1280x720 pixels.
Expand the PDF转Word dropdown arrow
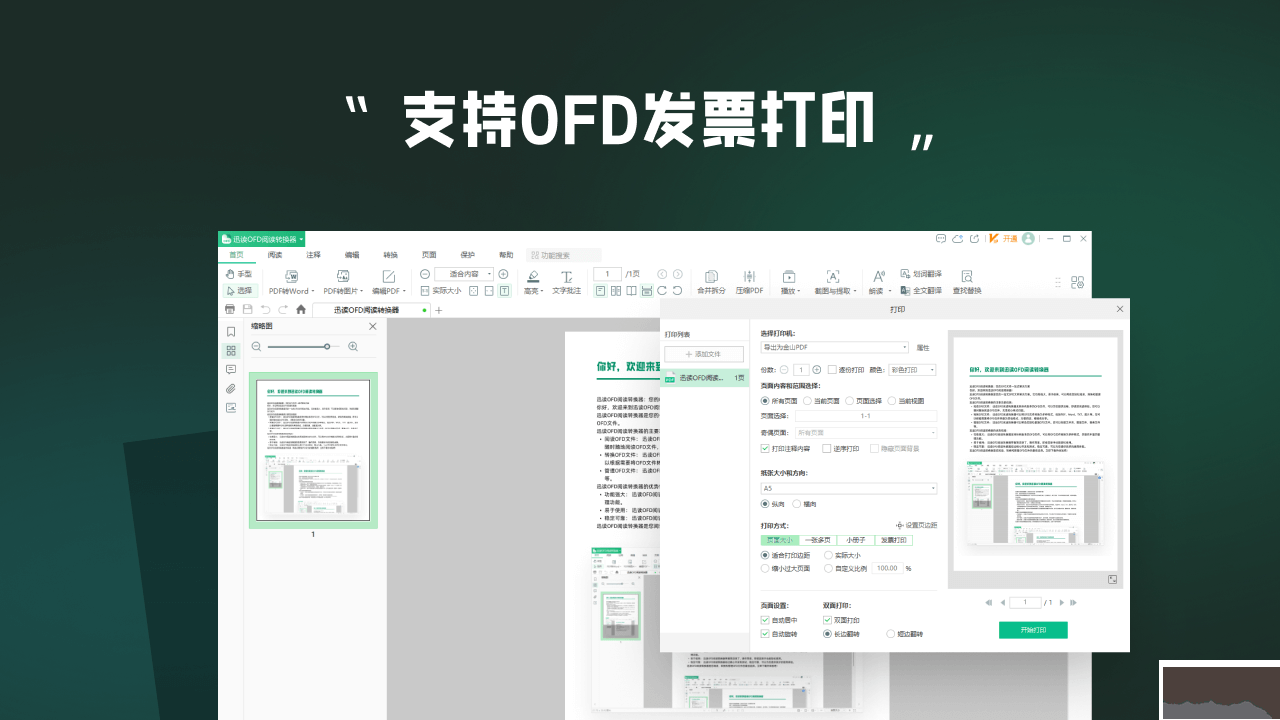(x=313, y=291)
